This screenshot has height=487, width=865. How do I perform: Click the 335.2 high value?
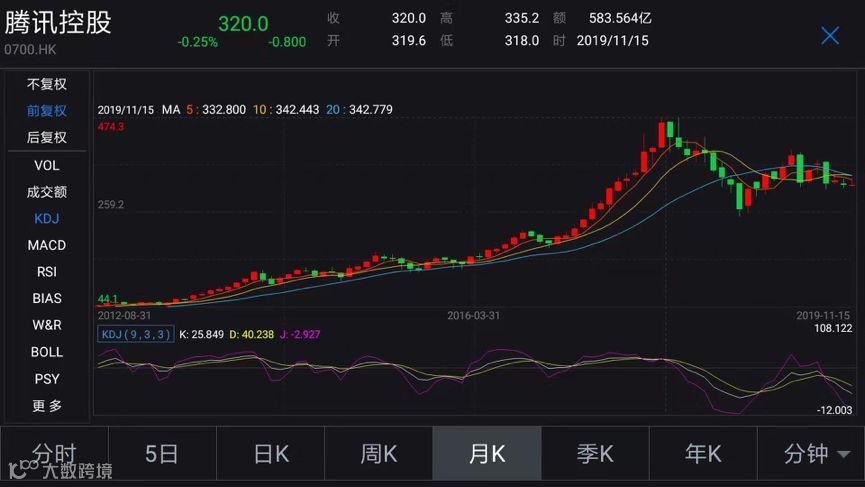click(x=522, y=18)
